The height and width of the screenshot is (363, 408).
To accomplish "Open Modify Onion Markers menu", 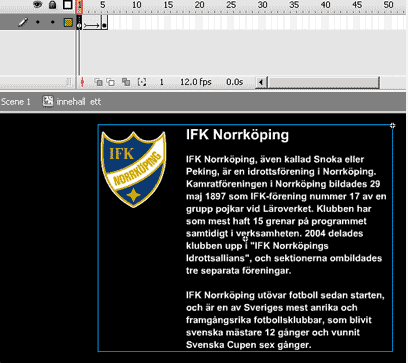I will [x=142, y=82].
